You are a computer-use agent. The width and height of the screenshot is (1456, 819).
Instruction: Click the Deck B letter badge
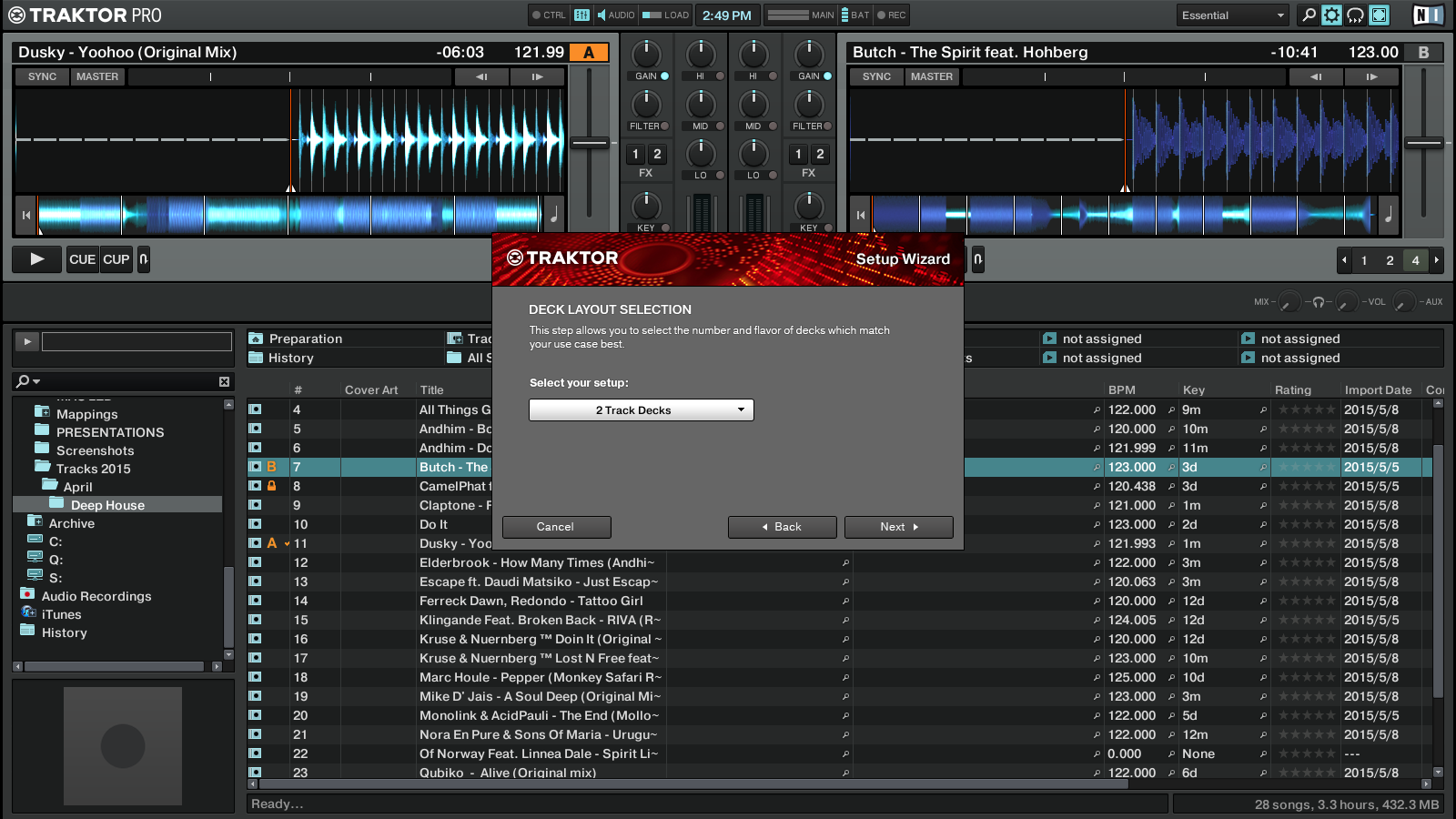(1423, 53)
